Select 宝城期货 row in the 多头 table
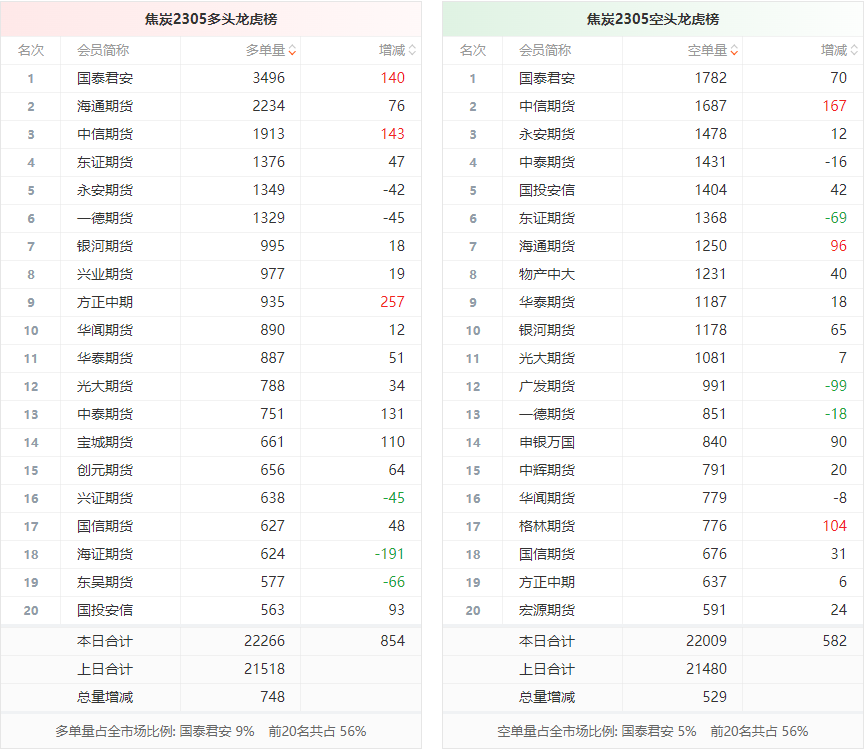 [x=104, y=442]
